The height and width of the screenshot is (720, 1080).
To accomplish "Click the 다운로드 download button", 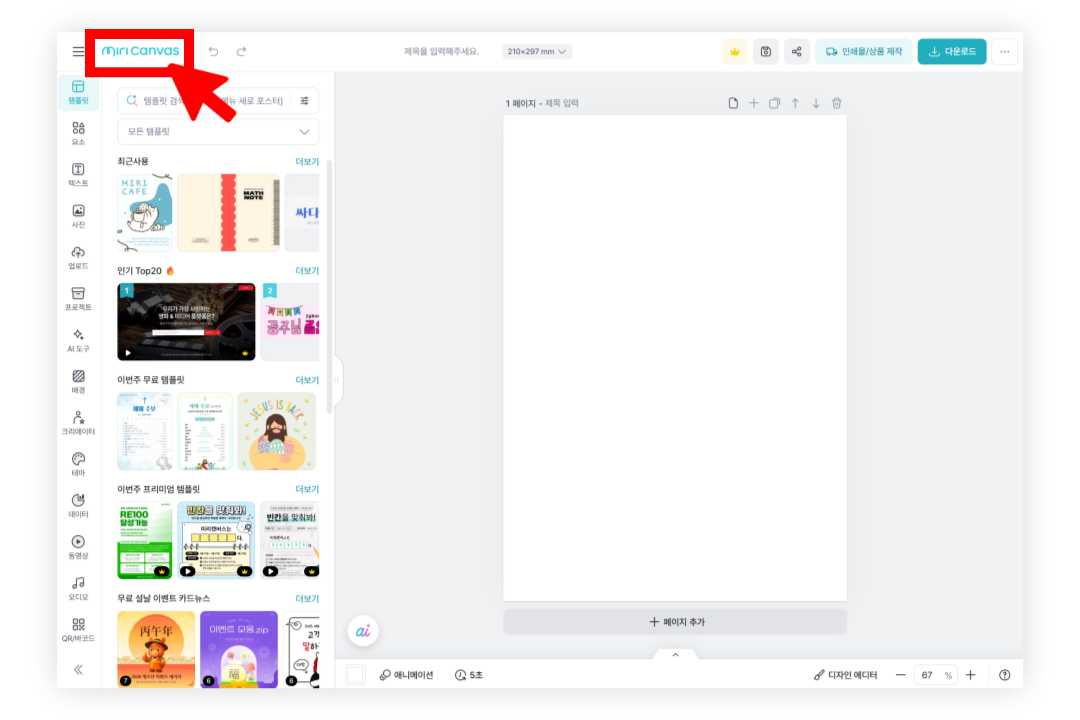I will [x=951, y=50].
